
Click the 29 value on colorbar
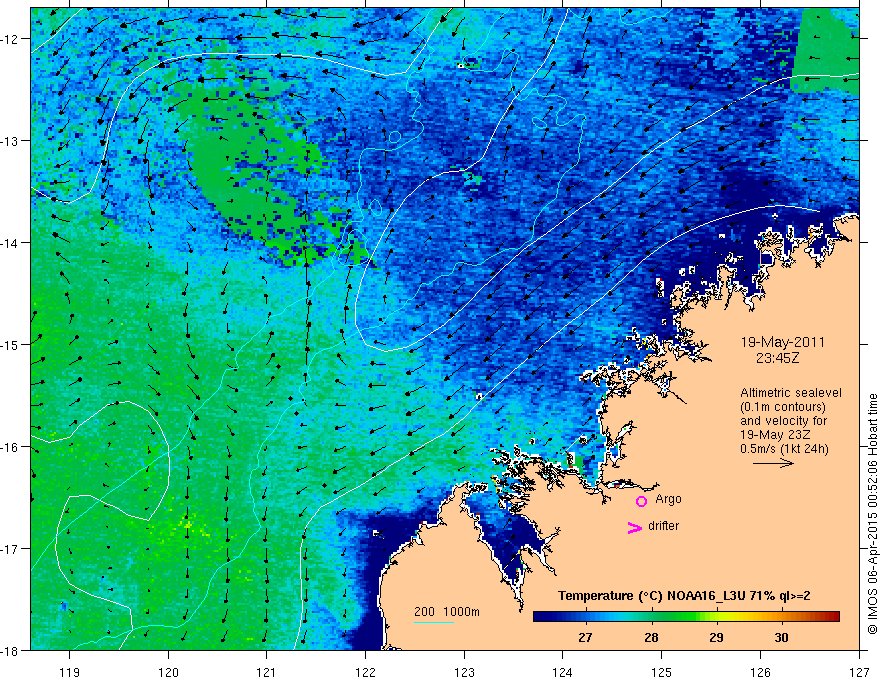[716, 637]
